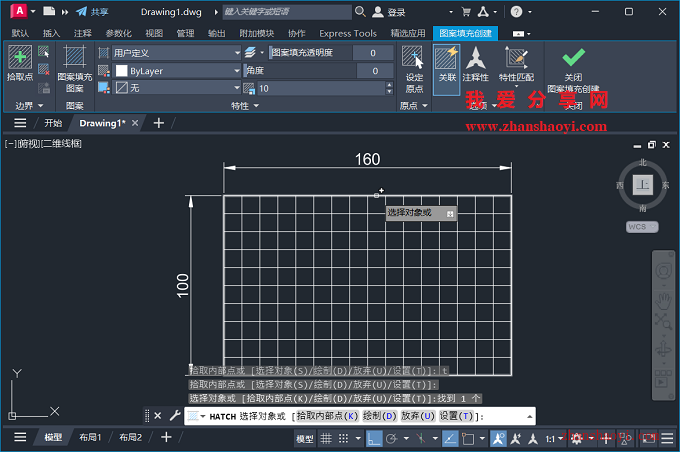Open the background color dropdown showing 无
Image resolution: width=680 pixels, height=452 pixels.
pos(176,88)
